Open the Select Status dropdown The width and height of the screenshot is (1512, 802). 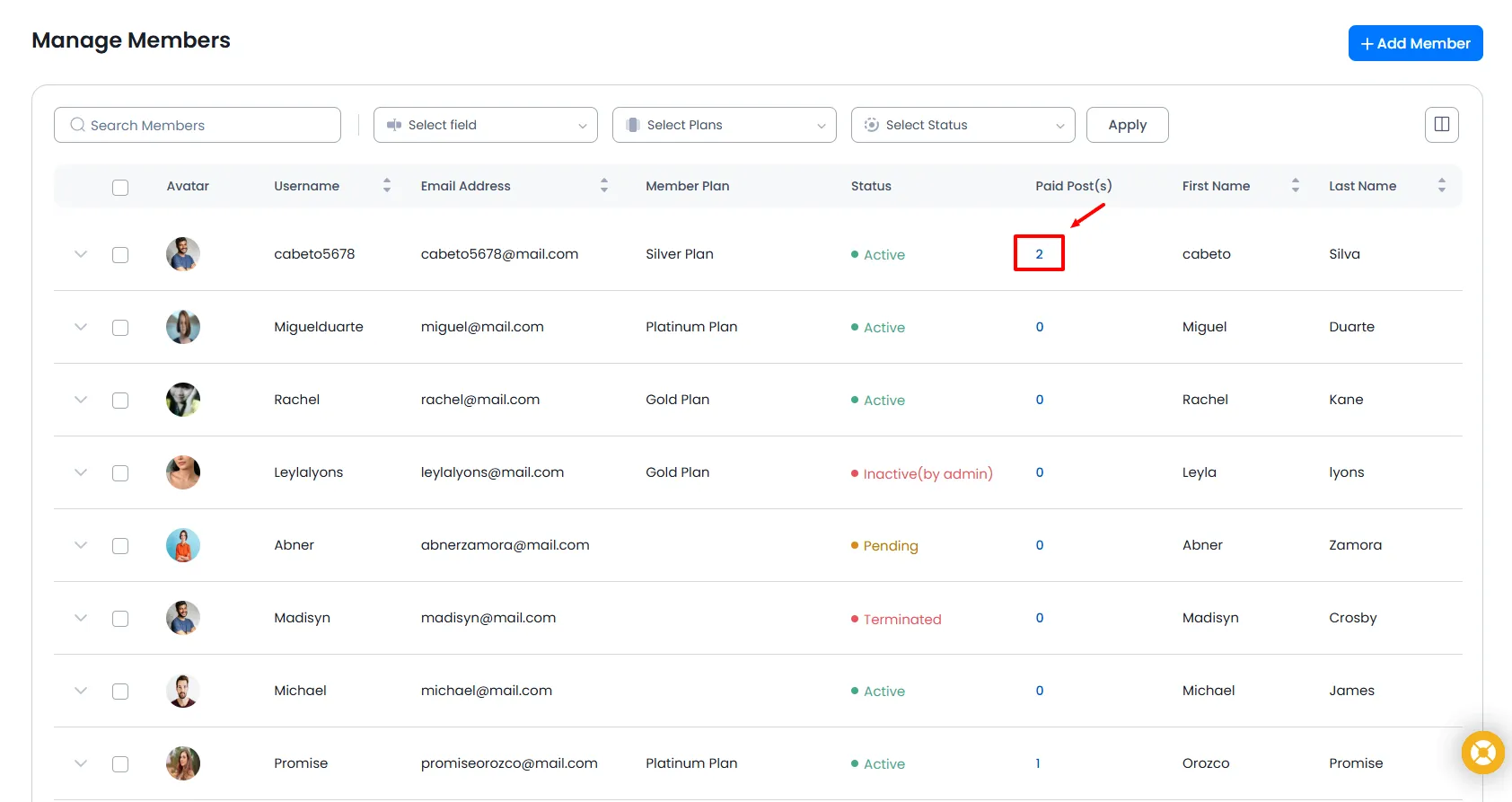[963, 125]
